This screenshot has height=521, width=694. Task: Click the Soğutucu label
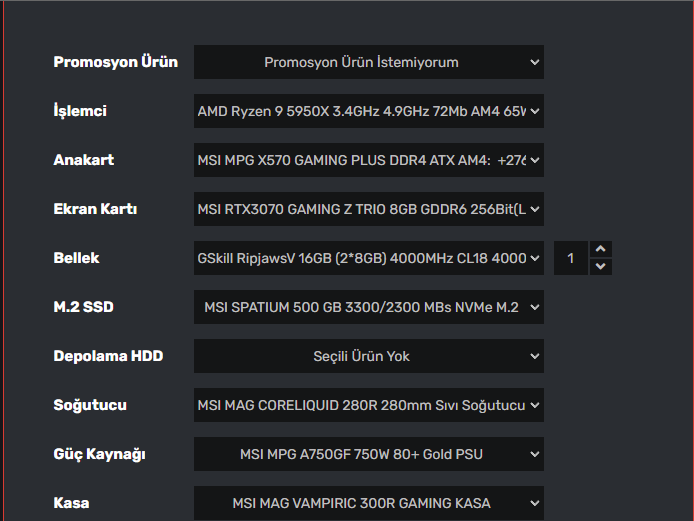90,405
